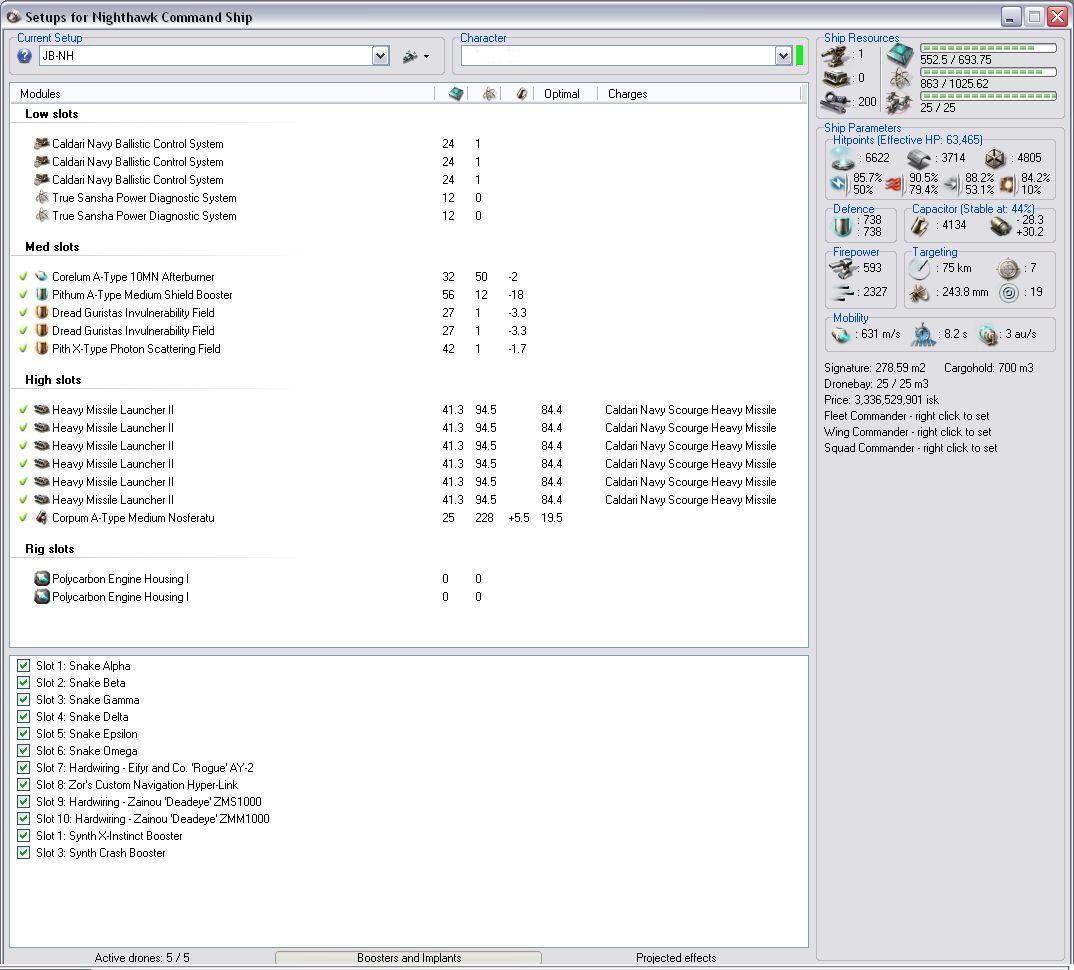
Task: Click the powergrid resource icon beside 863 / 1025.62
Action: tap(899, 78)
